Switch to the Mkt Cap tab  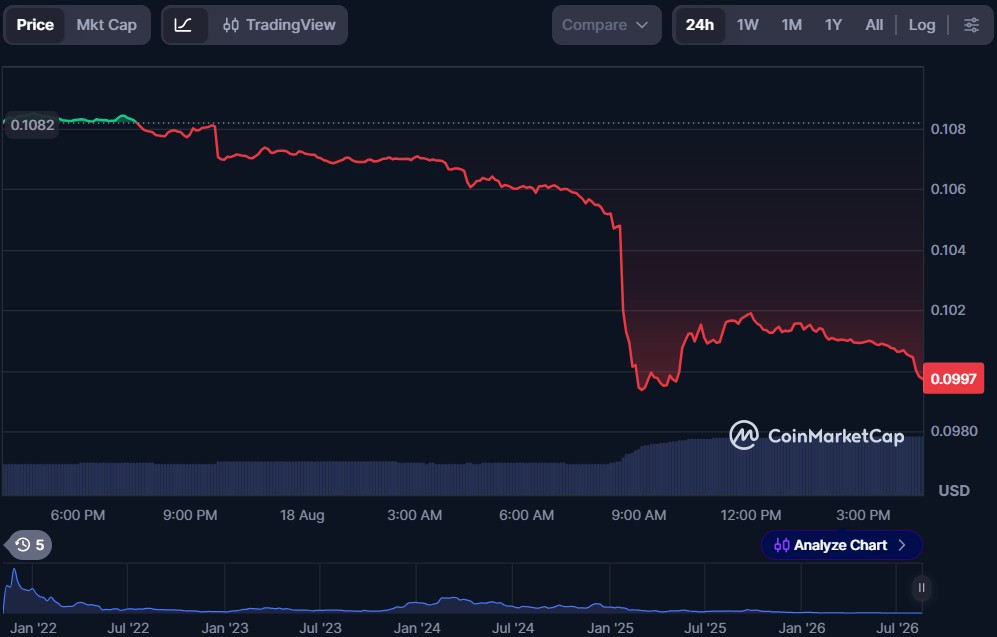106,25
